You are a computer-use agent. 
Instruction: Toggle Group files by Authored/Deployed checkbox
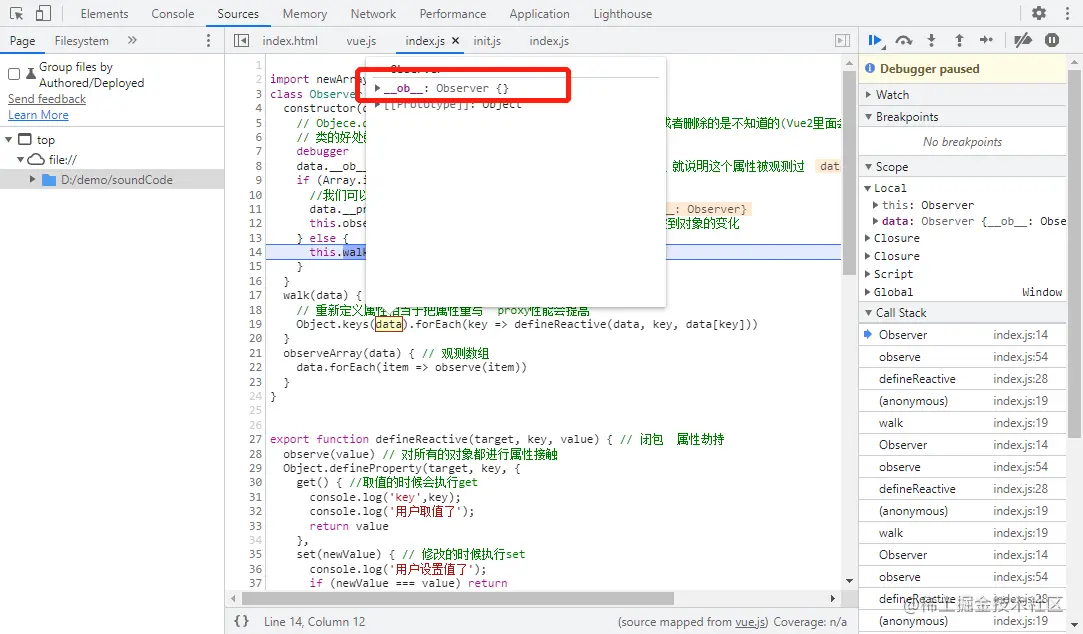pyautogui.click(x=14, y=74)
